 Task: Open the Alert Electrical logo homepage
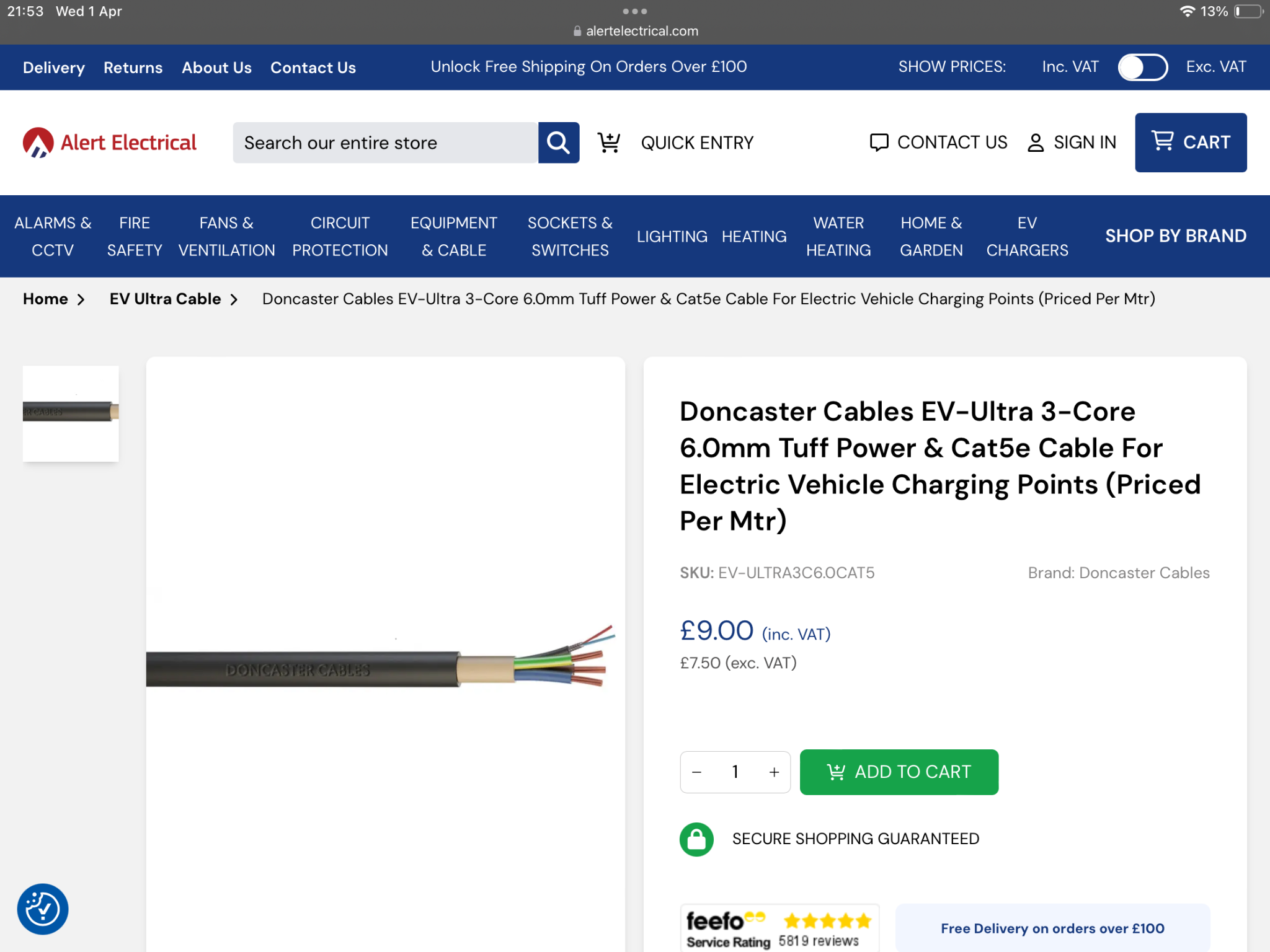tap(110, 143)
